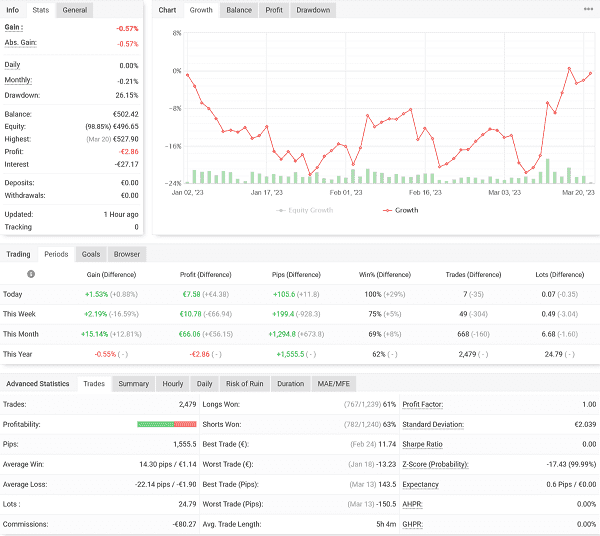
Task: Click the Highest value €527.90
Action: point(126,139)
